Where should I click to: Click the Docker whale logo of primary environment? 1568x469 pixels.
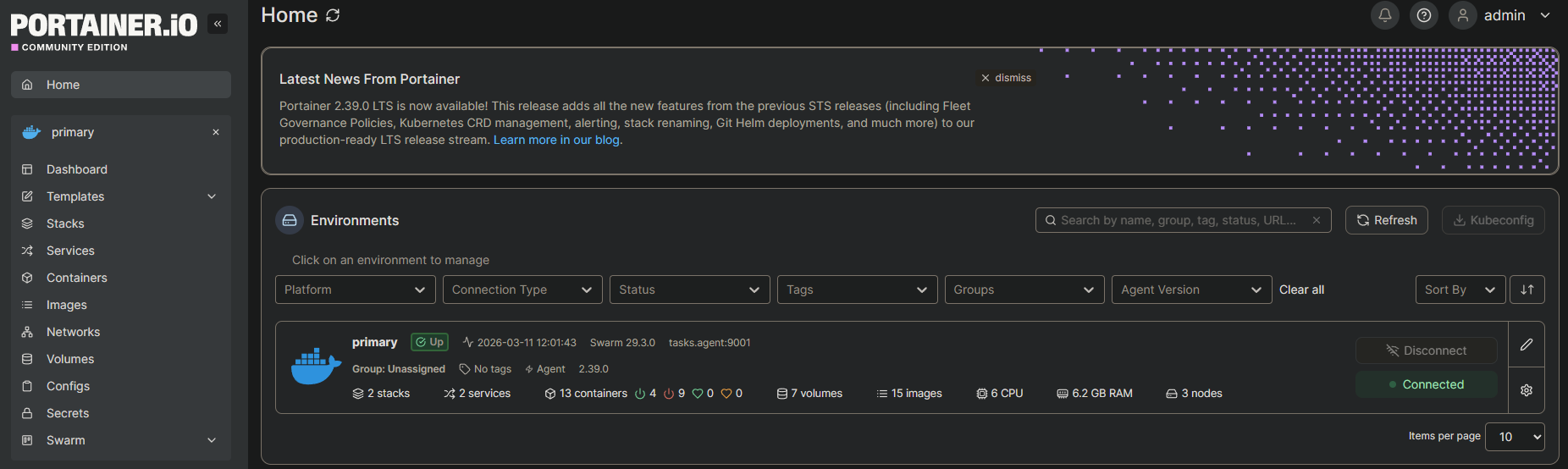click(316, 367)
